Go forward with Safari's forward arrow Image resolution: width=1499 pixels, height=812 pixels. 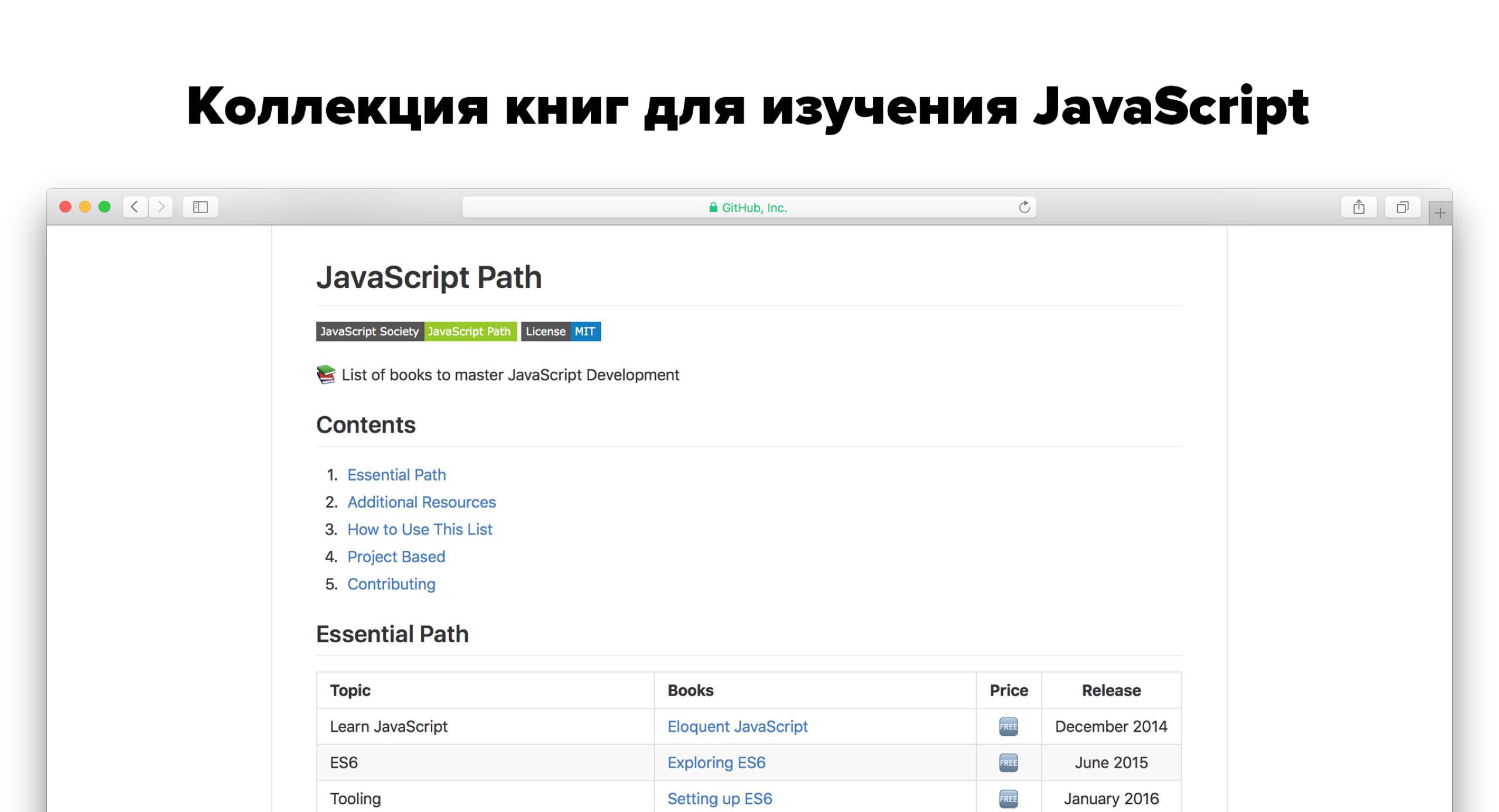pos(160,207)
